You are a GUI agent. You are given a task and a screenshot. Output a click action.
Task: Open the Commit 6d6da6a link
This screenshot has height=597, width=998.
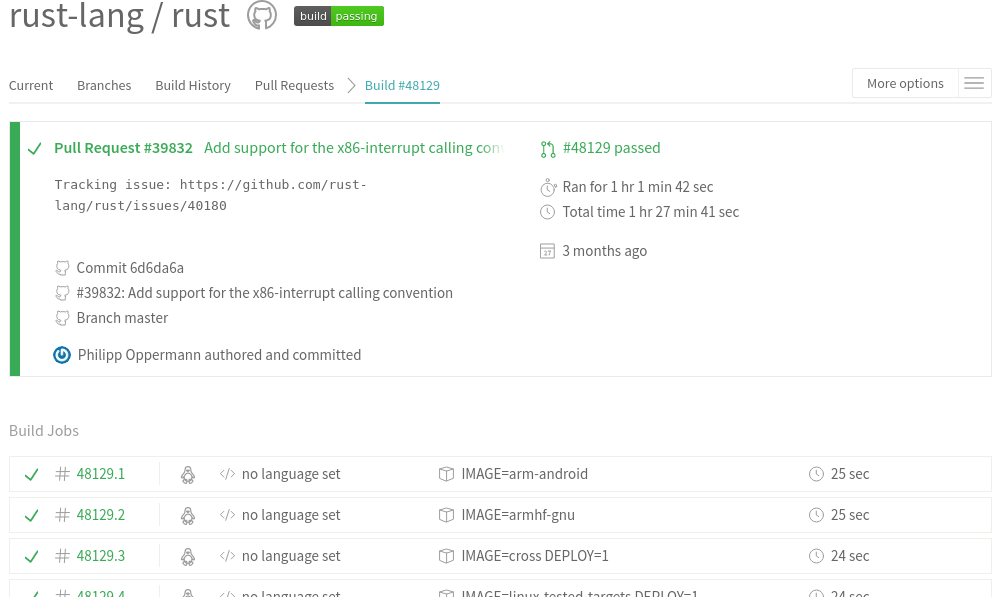coord(130,268)
